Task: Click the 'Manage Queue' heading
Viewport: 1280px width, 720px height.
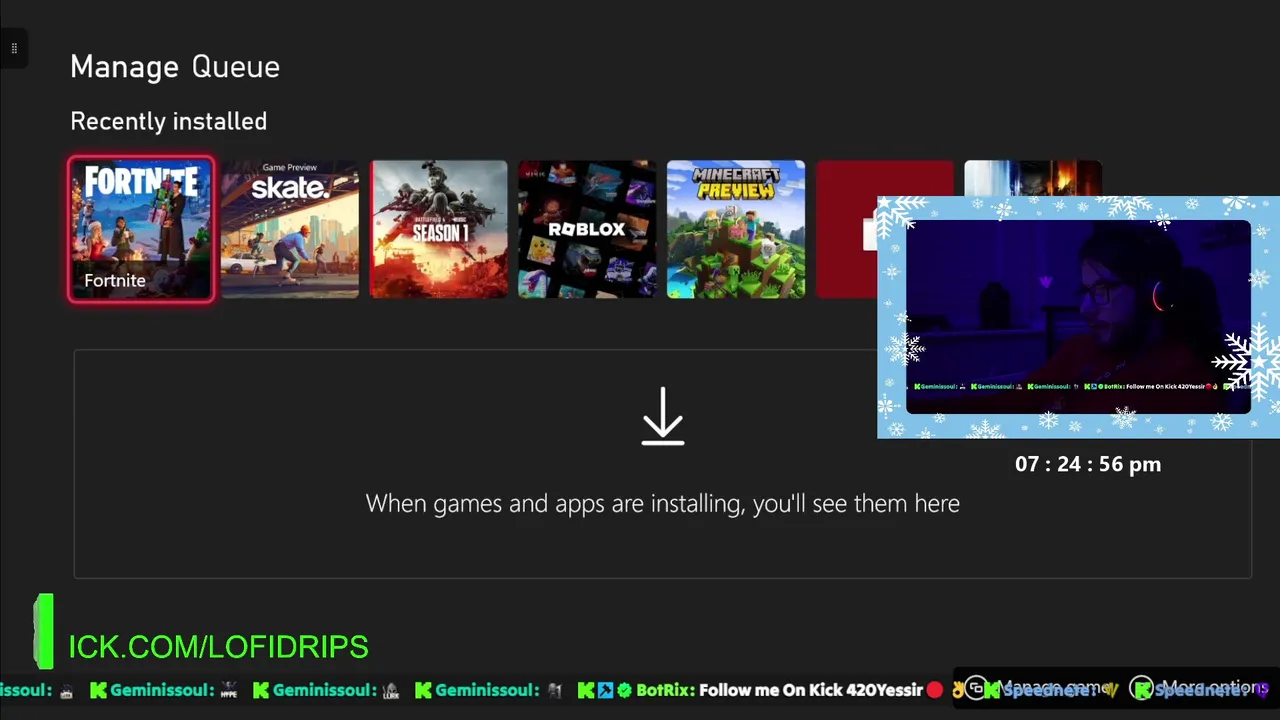Action: (175, 67)
